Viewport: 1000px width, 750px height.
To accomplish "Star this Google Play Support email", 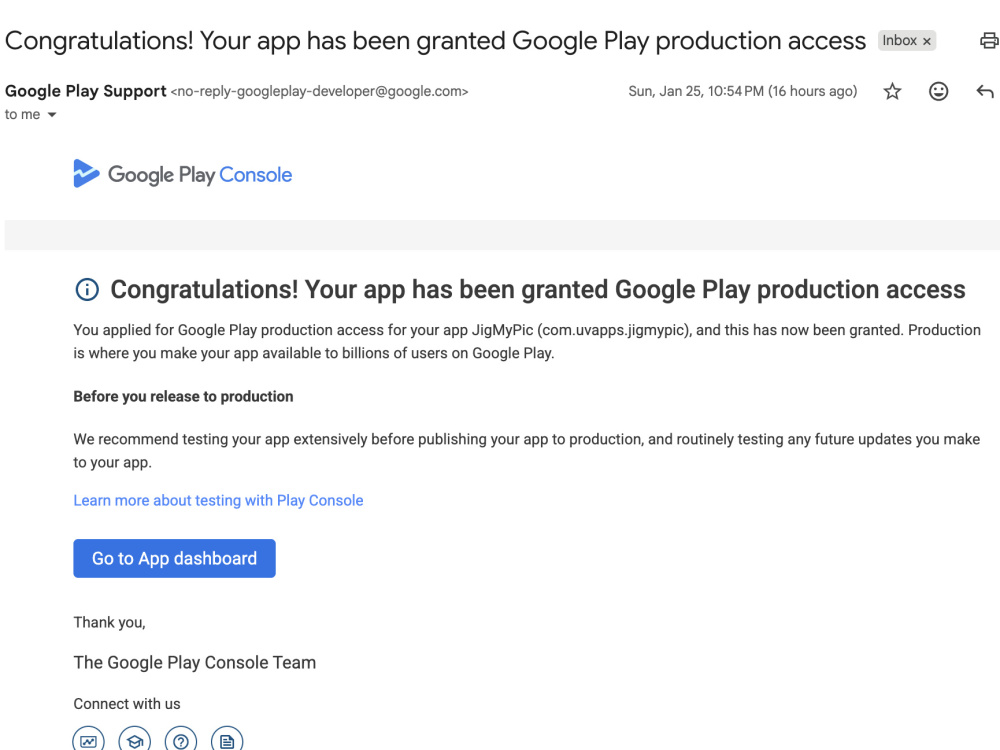I will pos(892,91).
